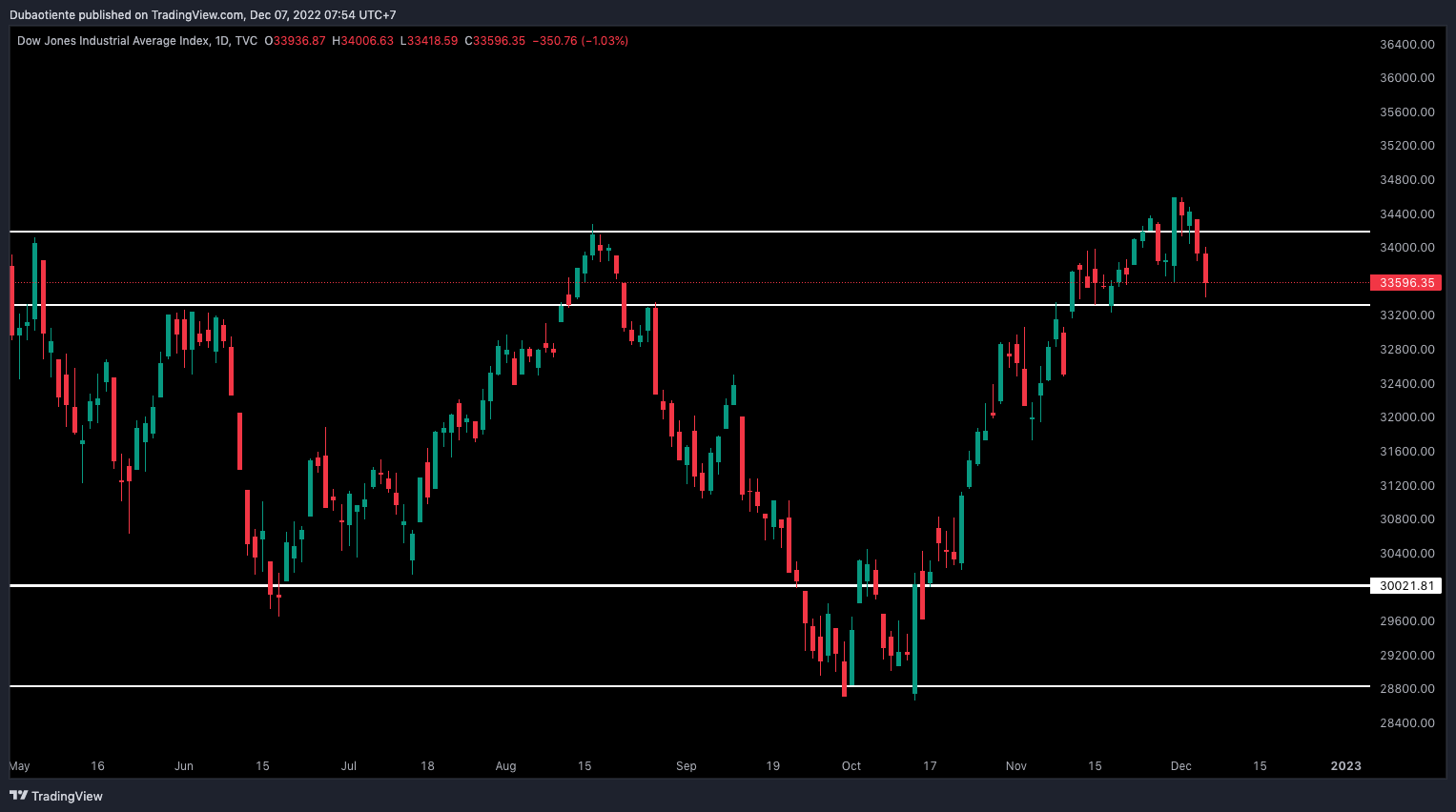The height and width of the screenshot is (812, 1456).
Task: Click the 36400.00 price axis label
Action: (1406, 44)
